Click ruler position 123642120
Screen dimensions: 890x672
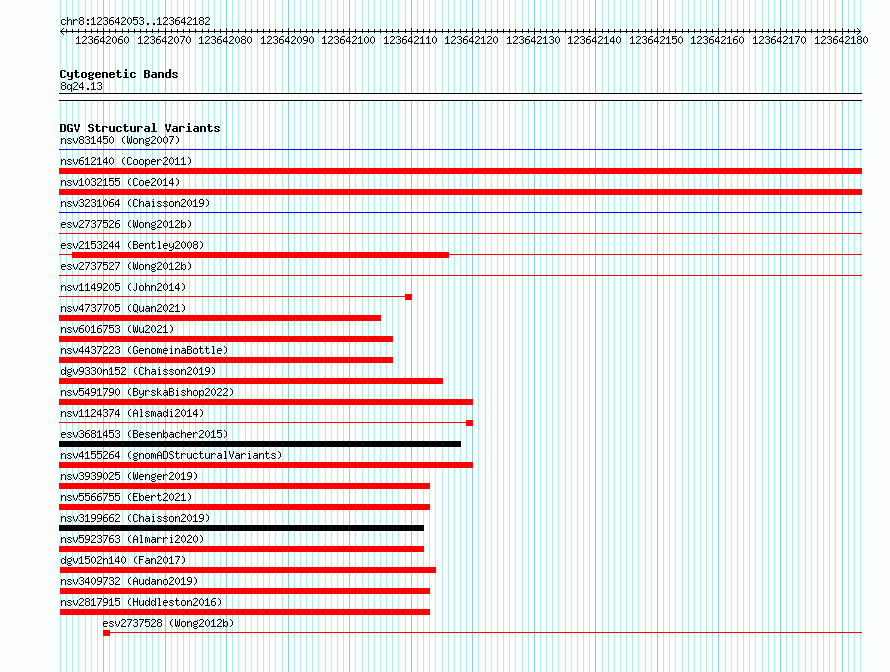tap(471, 40)
